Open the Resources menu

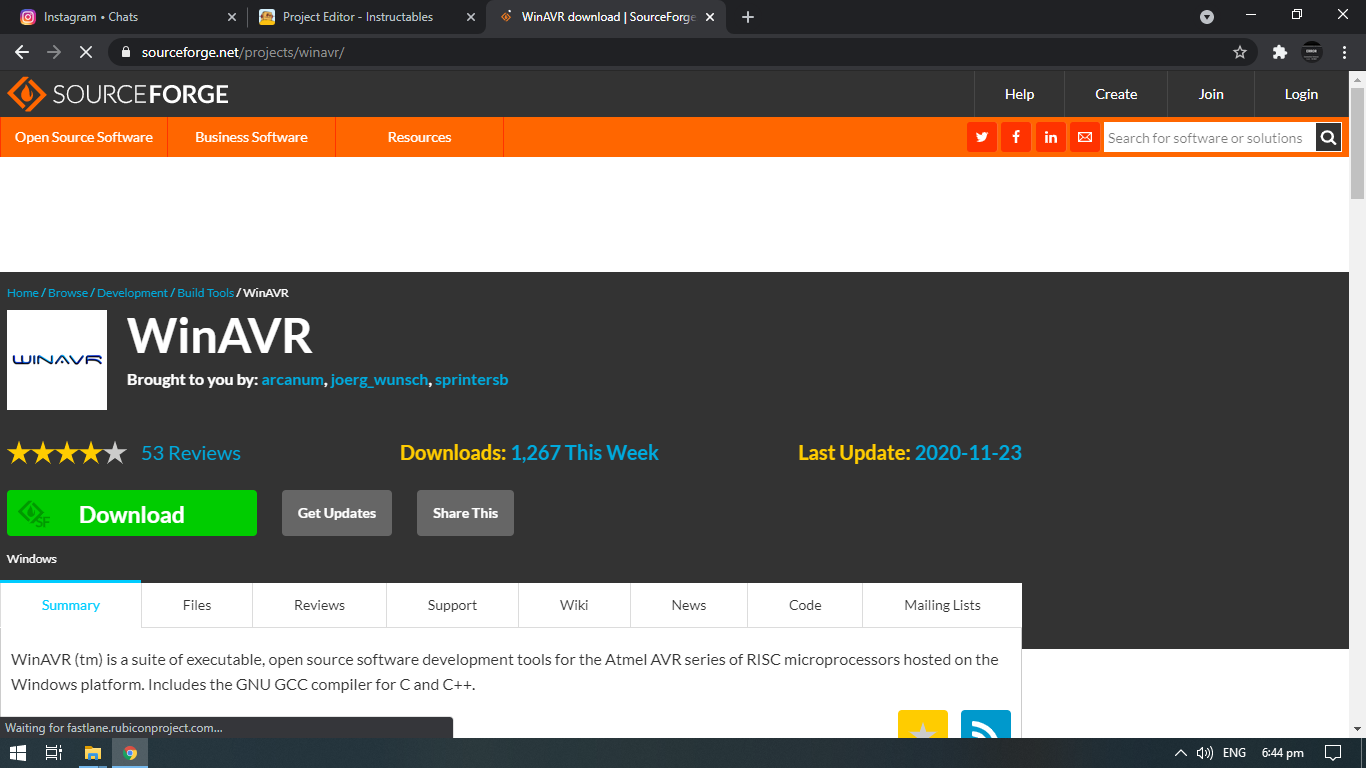coord(419,137)
